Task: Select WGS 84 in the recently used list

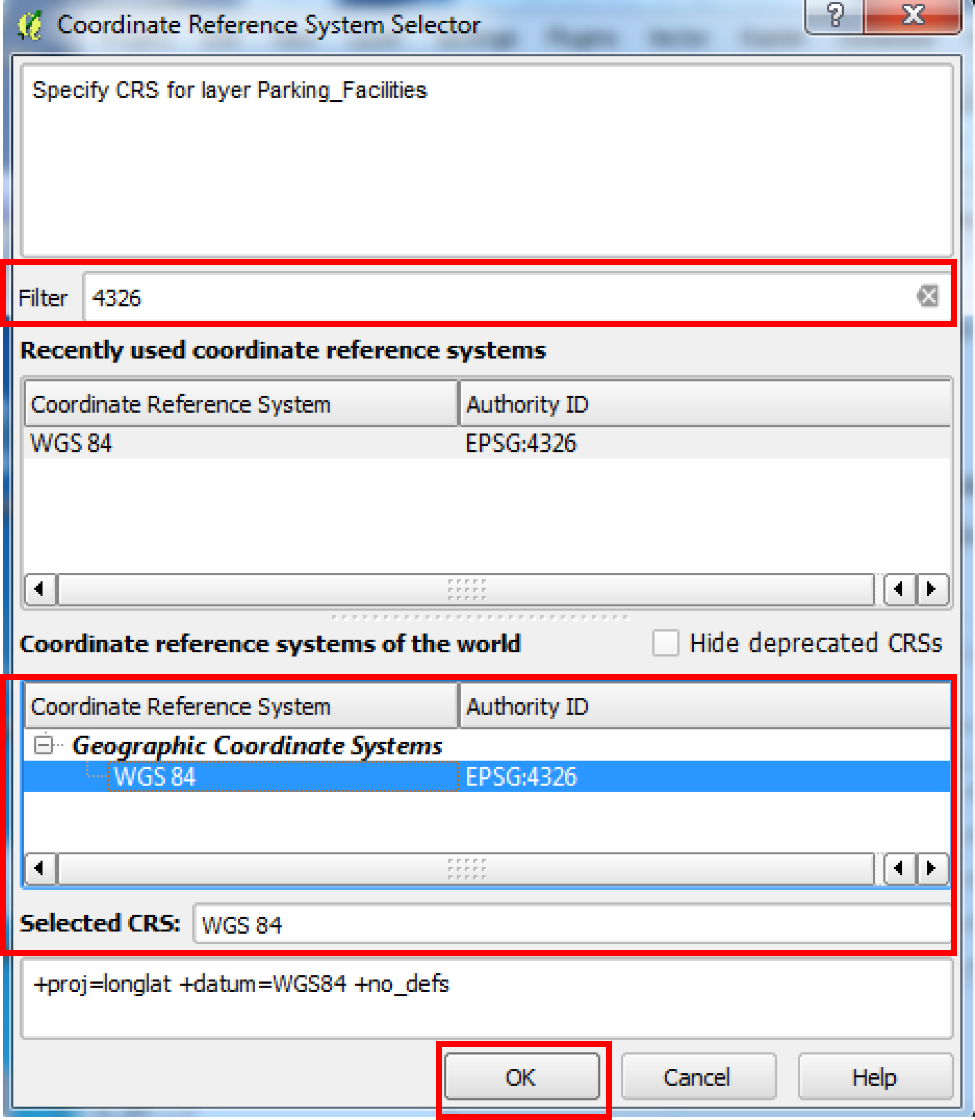Action: 72,443
